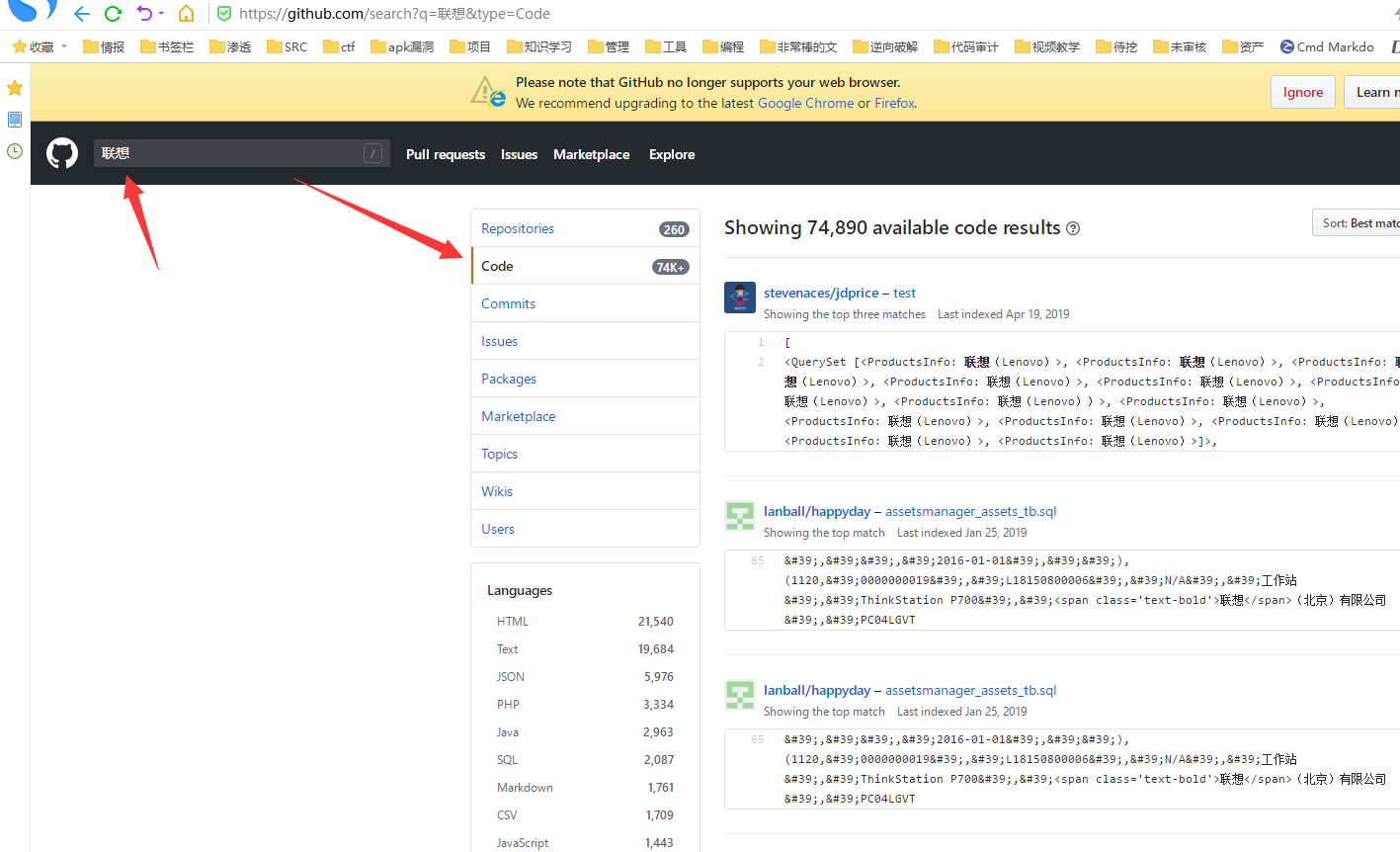Viewport: 1400px width, 852px height.
Task: Open Marketplace in the GitHub header
Action: pos(591,154)
